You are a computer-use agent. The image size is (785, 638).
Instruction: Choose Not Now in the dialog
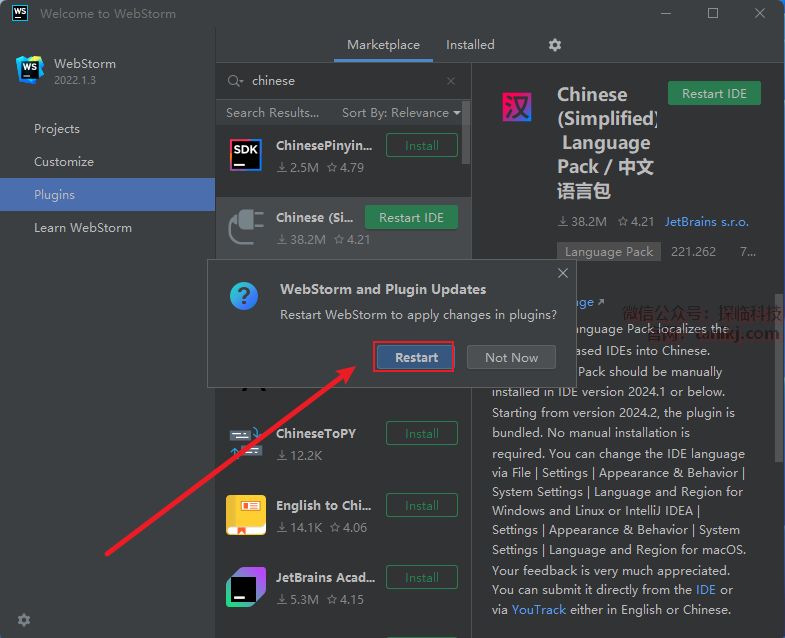pyautogui.click(x=511, y=357)
